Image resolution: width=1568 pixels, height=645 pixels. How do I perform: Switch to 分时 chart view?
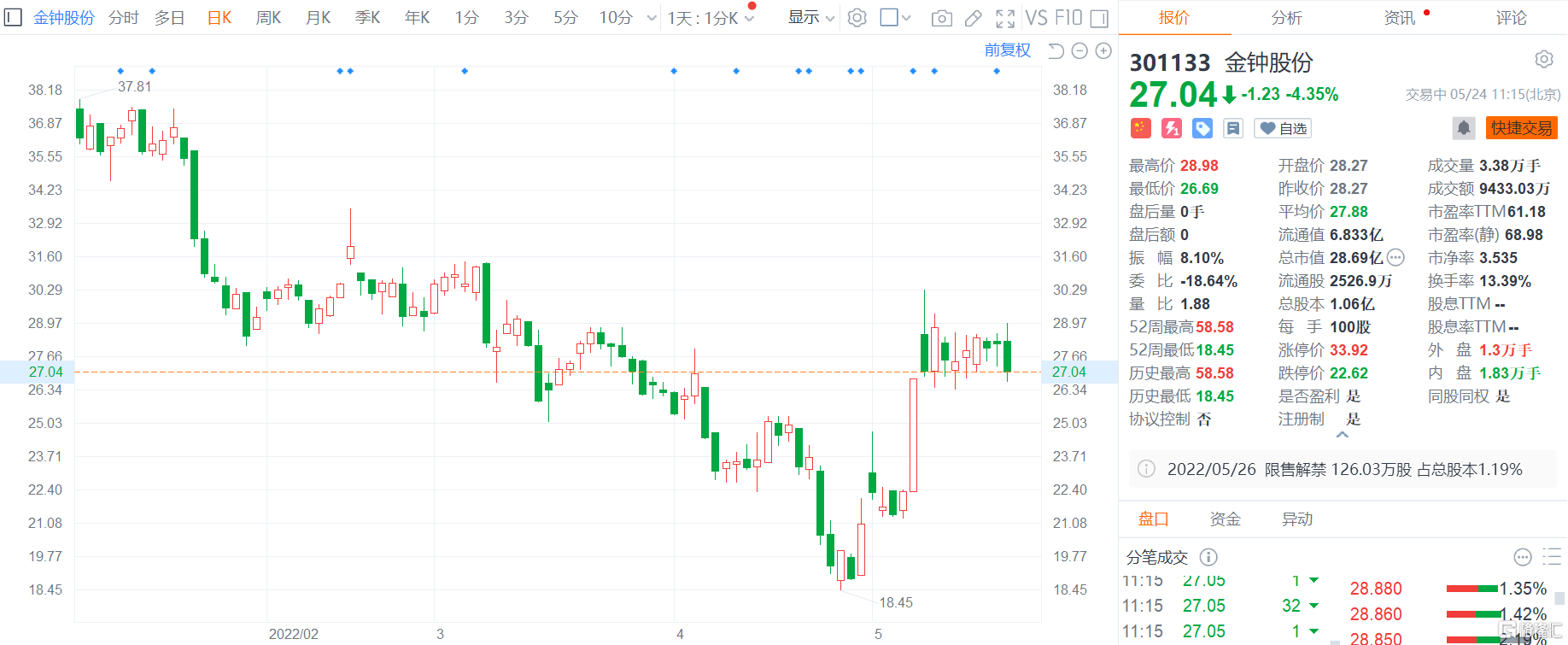point(124,18)
